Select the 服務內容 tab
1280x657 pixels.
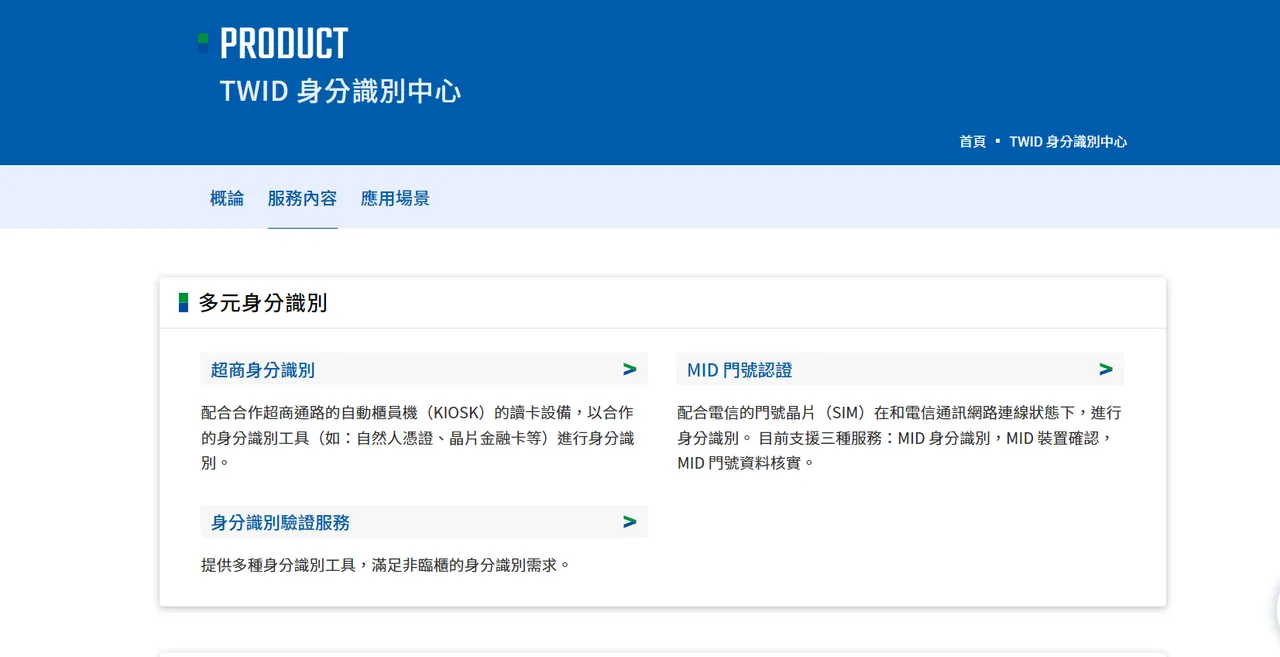pyautogui.click(x=302, y=198)
